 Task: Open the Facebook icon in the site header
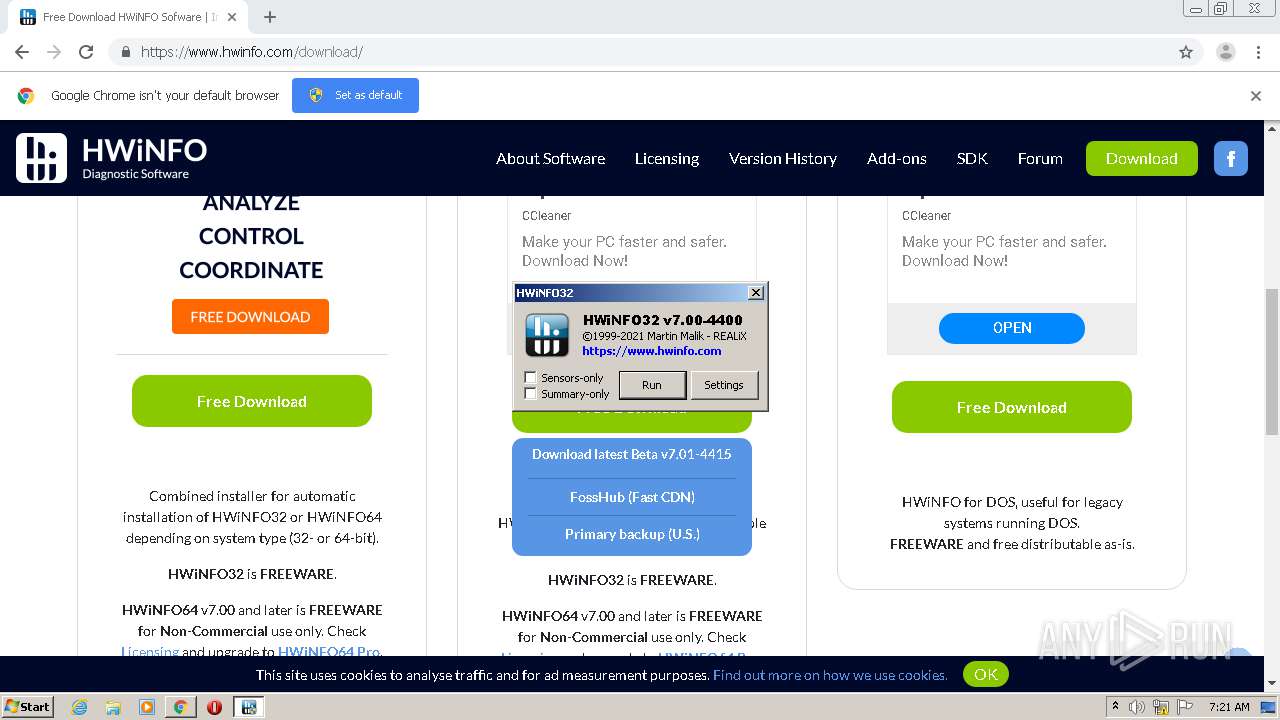pyautogui.click(x=1231, y=158)
